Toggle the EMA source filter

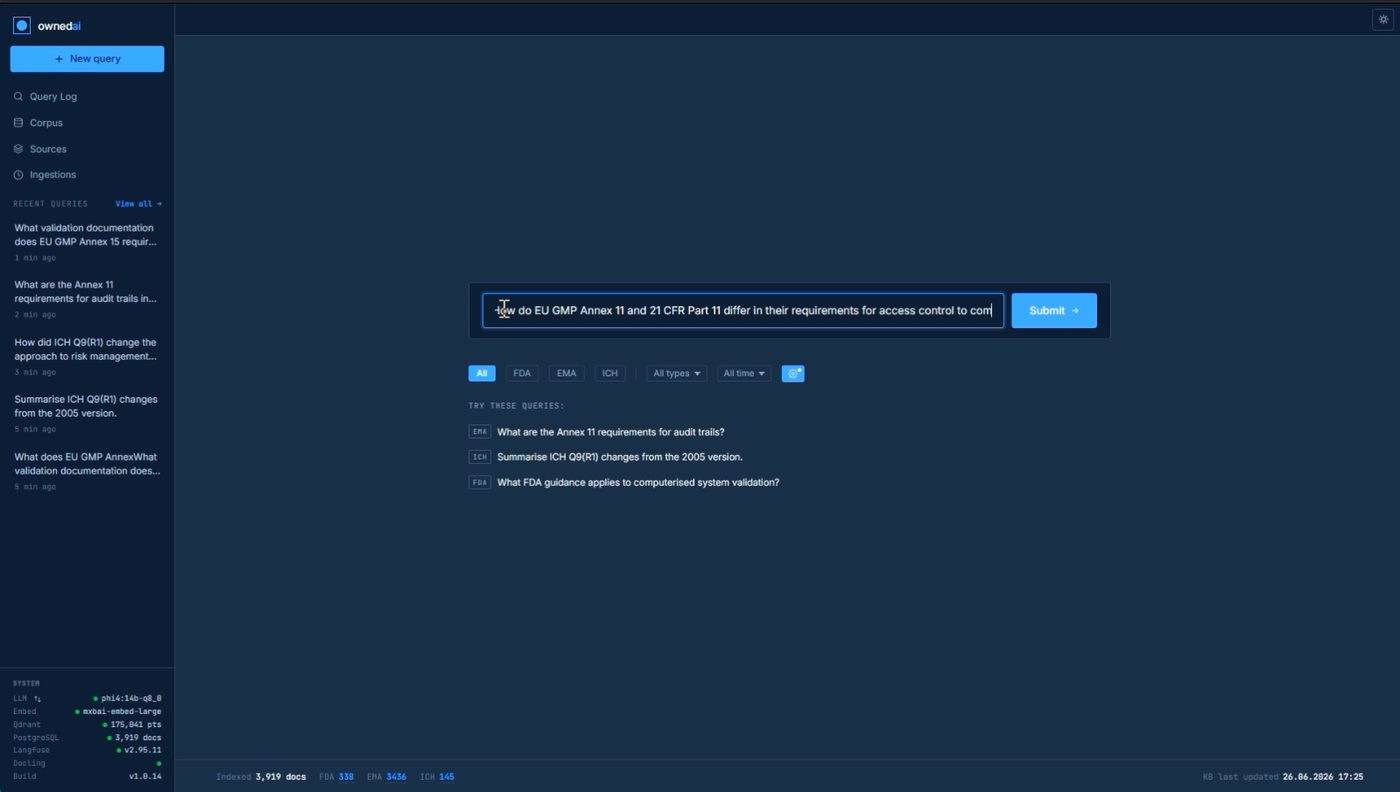567,373
